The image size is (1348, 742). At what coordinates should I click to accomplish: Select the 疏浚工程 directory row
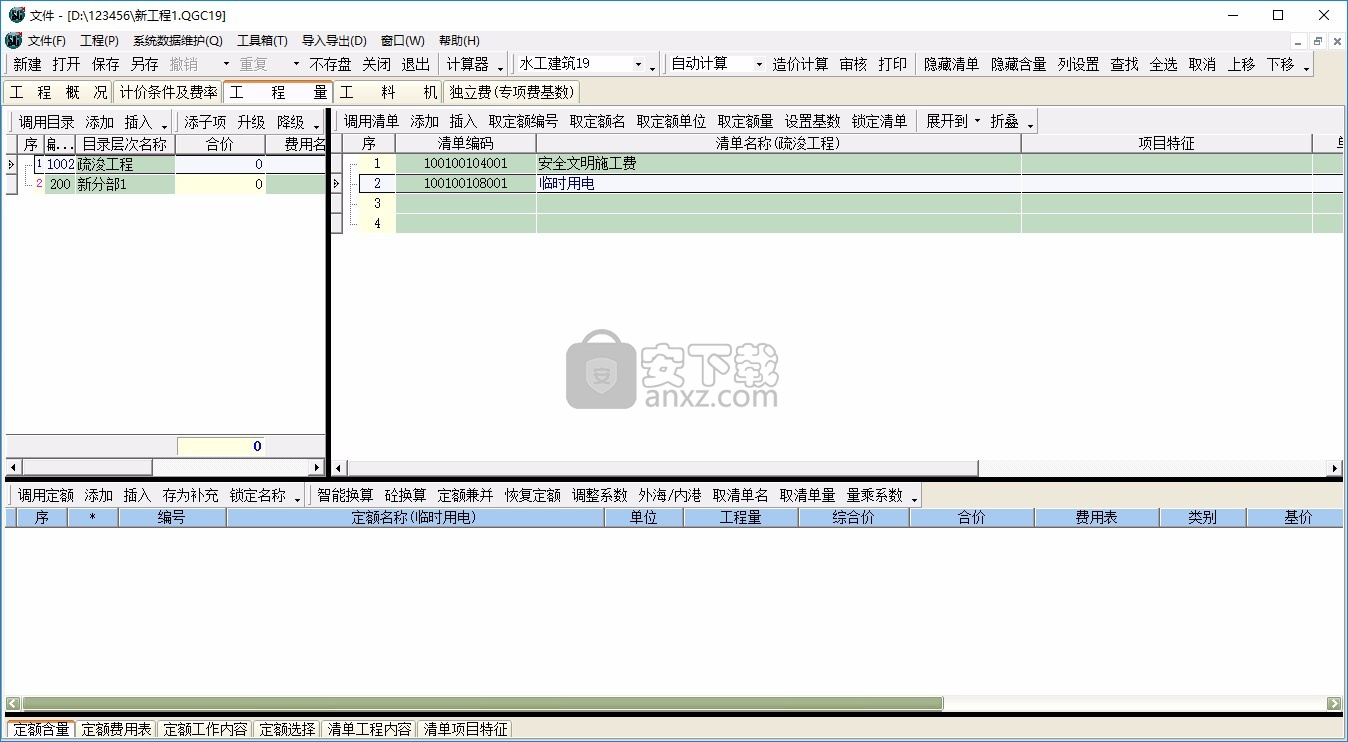(165, 164)
